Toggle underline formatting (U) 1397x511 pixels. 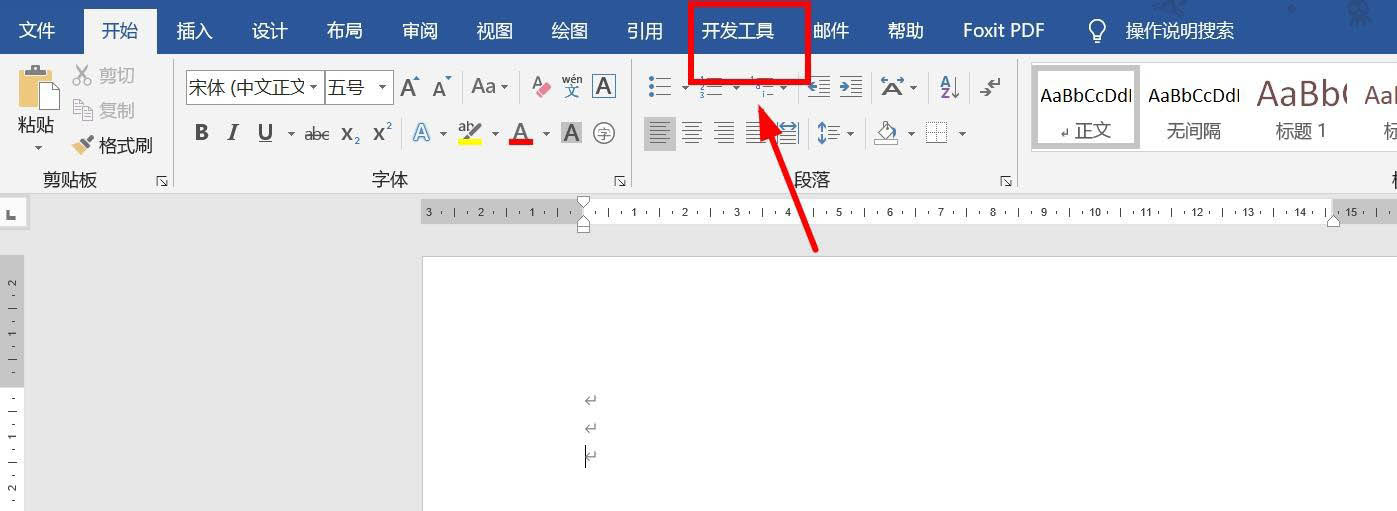click(265, 133)
